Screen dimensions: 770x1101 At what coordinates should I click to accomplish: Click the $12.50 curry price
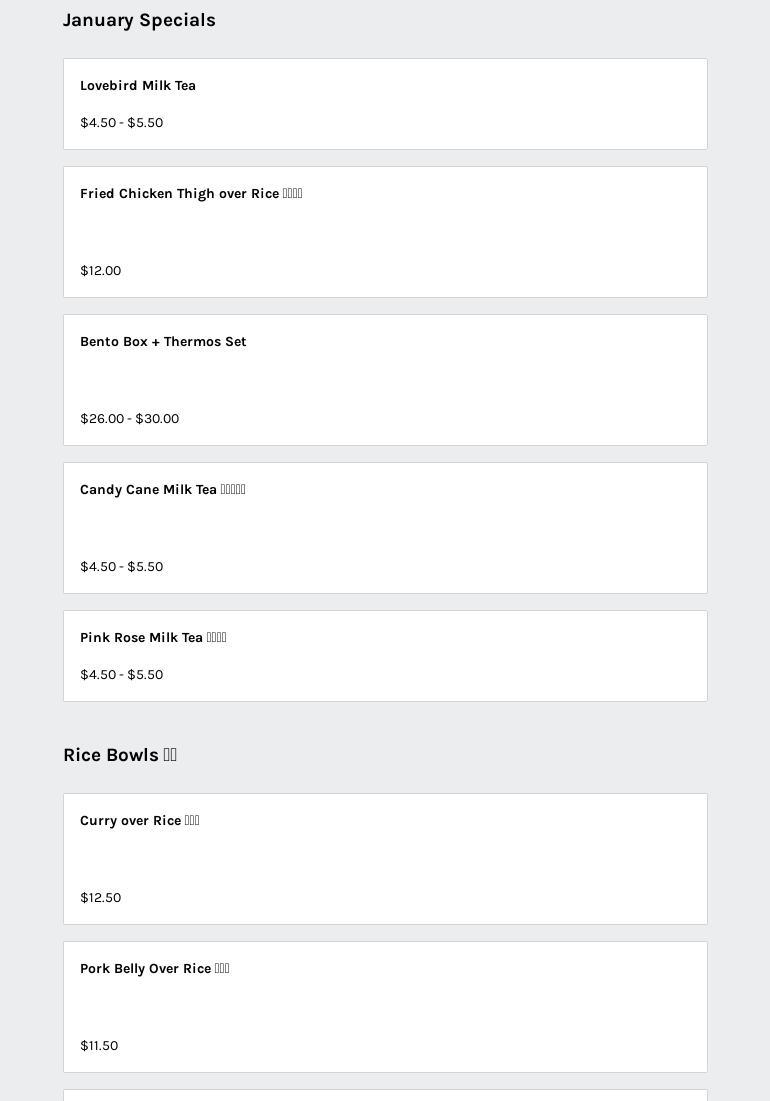100,898
